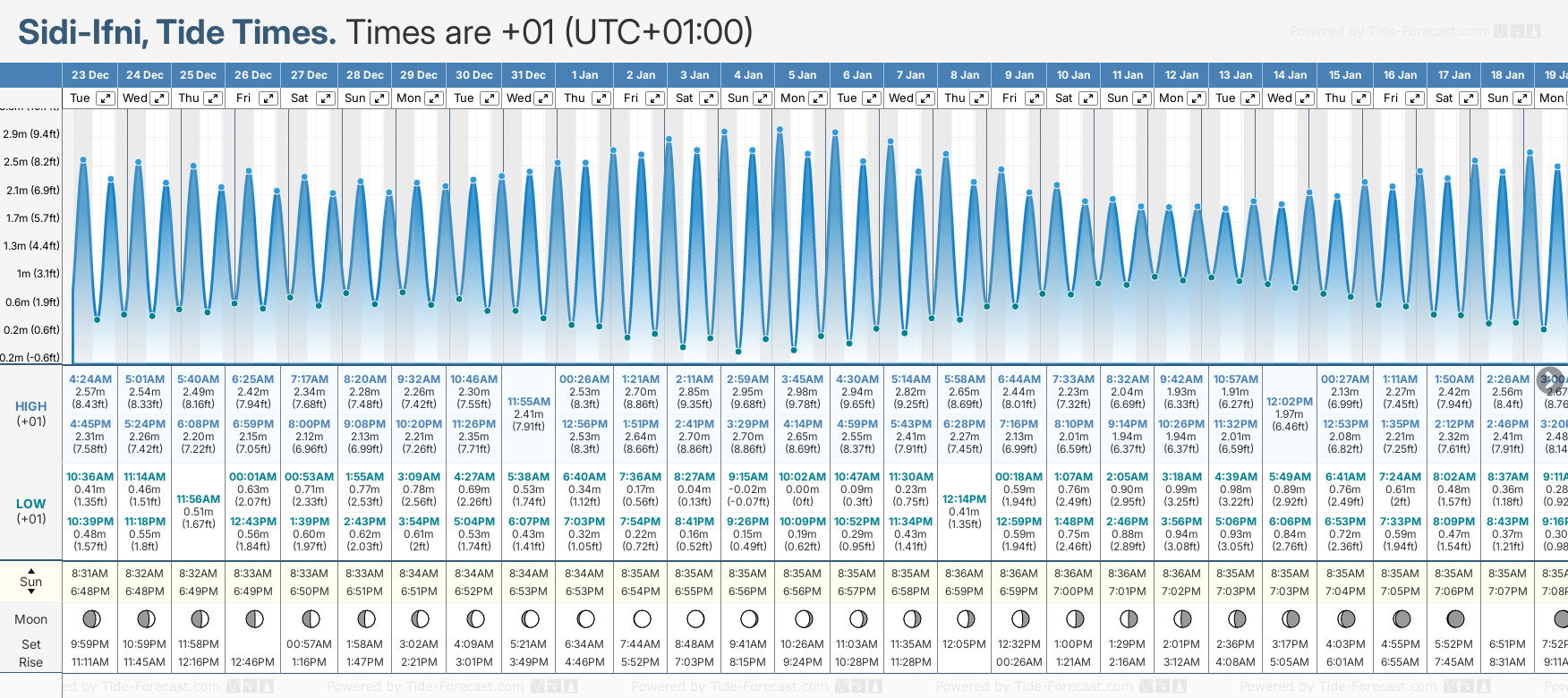Expand the Tue 23 Dec day view
Screen dimensions: 1568x698
coord(106,98)
